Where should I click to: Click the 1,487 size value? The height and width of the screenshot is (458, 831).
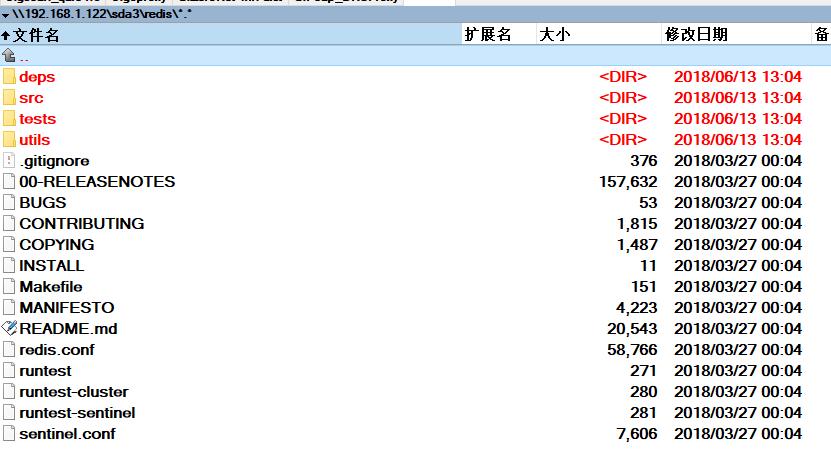click(x=637, y=244)
